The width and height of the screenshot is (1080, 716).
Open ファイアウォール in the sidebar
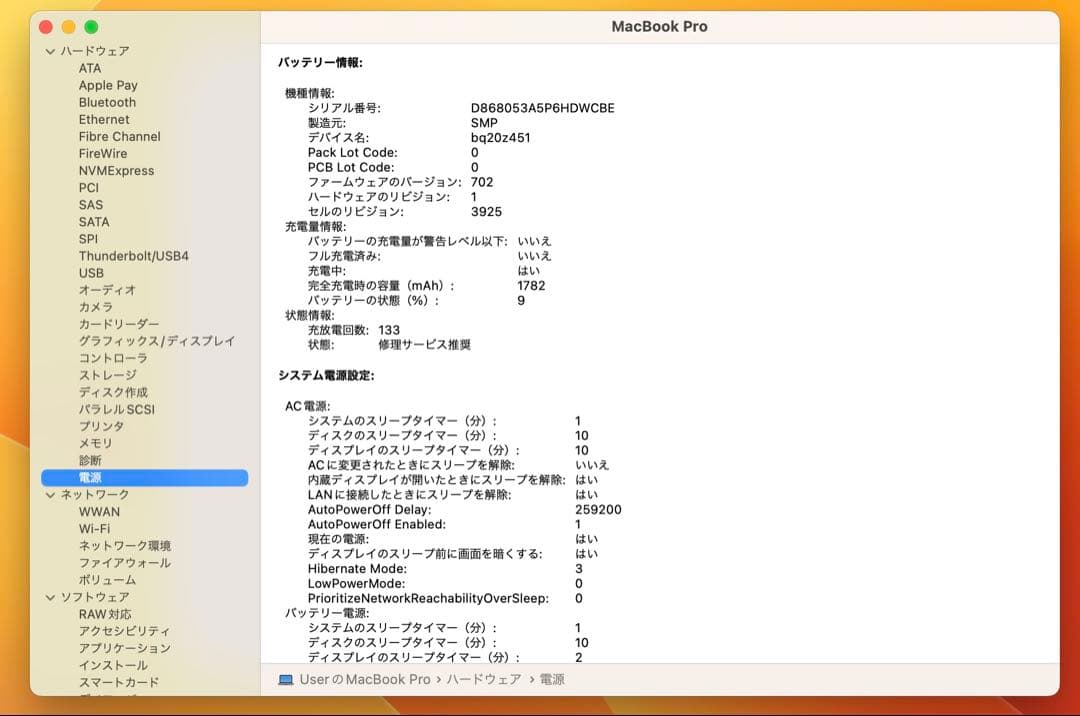(125, 563)
